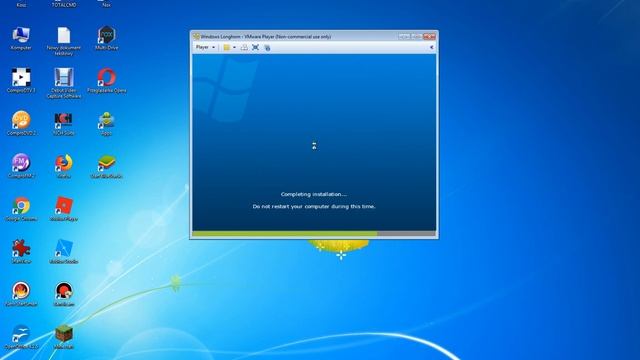Select the Komputer desktop icon
The width and height of the screenshot is (640, 360).
click(x=21, y=39)
